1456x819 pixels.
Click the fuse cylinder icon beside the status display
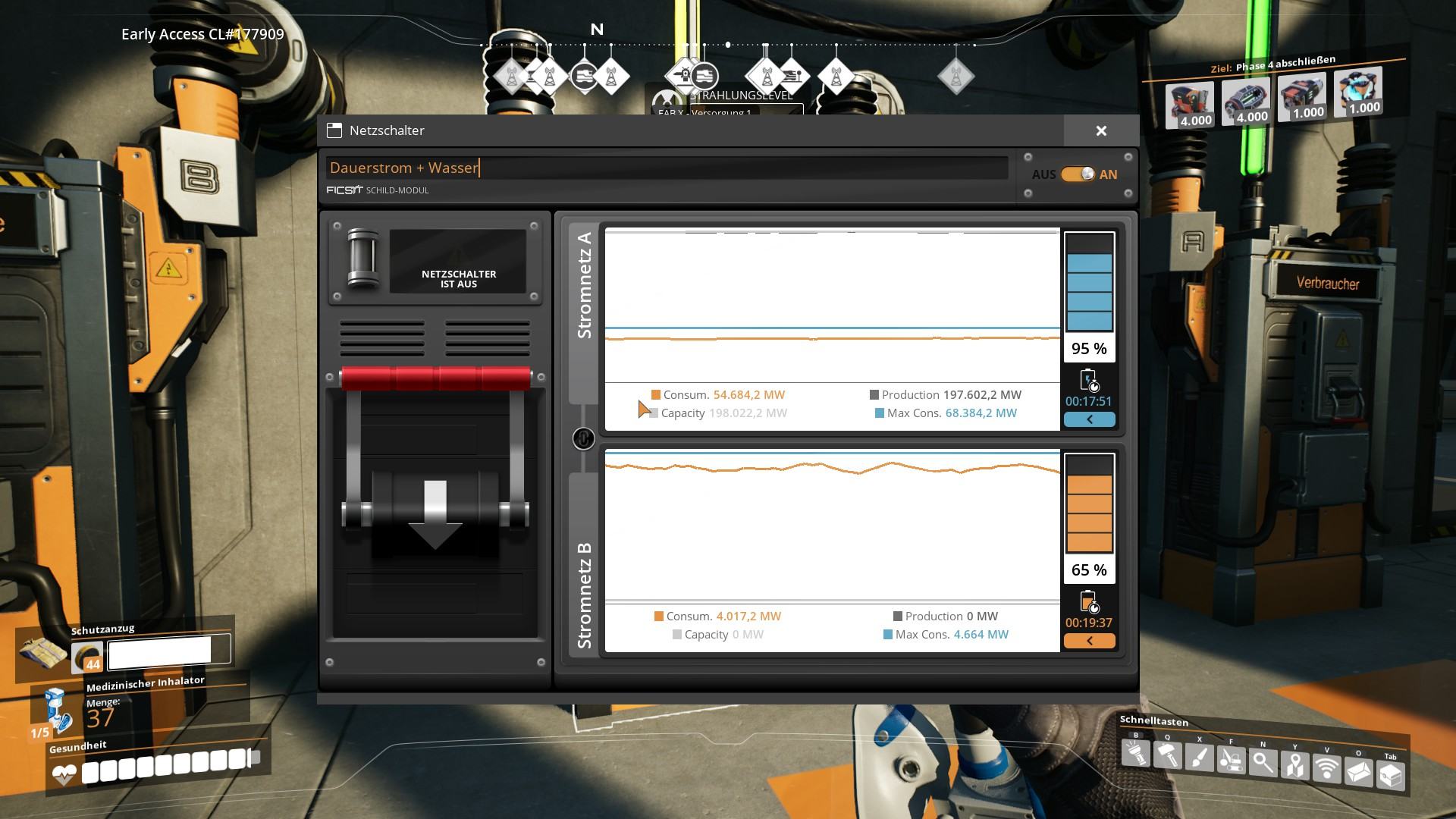(362, 259)
